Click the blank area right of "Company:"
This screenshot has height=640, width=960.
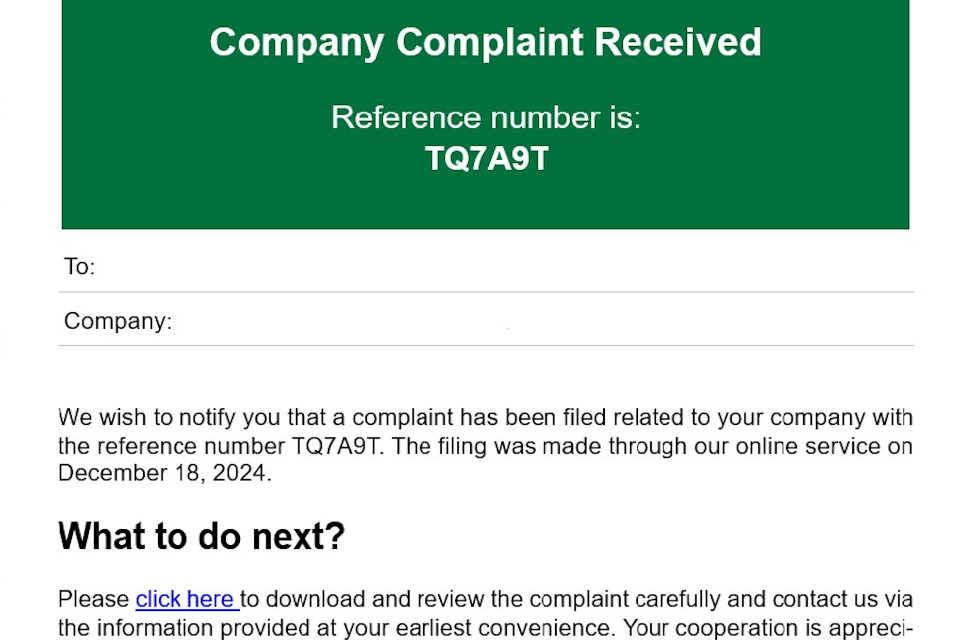click(540, 321)
